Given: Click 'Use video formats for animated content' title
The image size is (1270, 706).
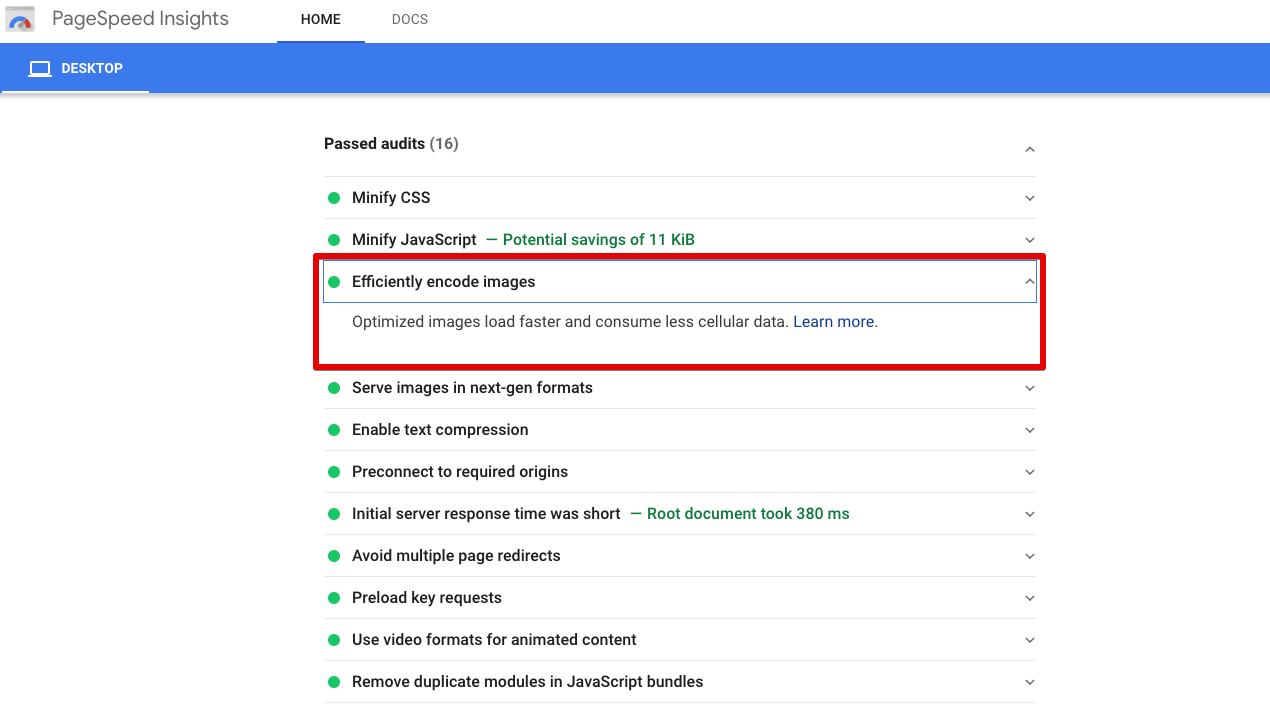Looking at the screenshot, I should pyautogui.click(x=494, y=640).
